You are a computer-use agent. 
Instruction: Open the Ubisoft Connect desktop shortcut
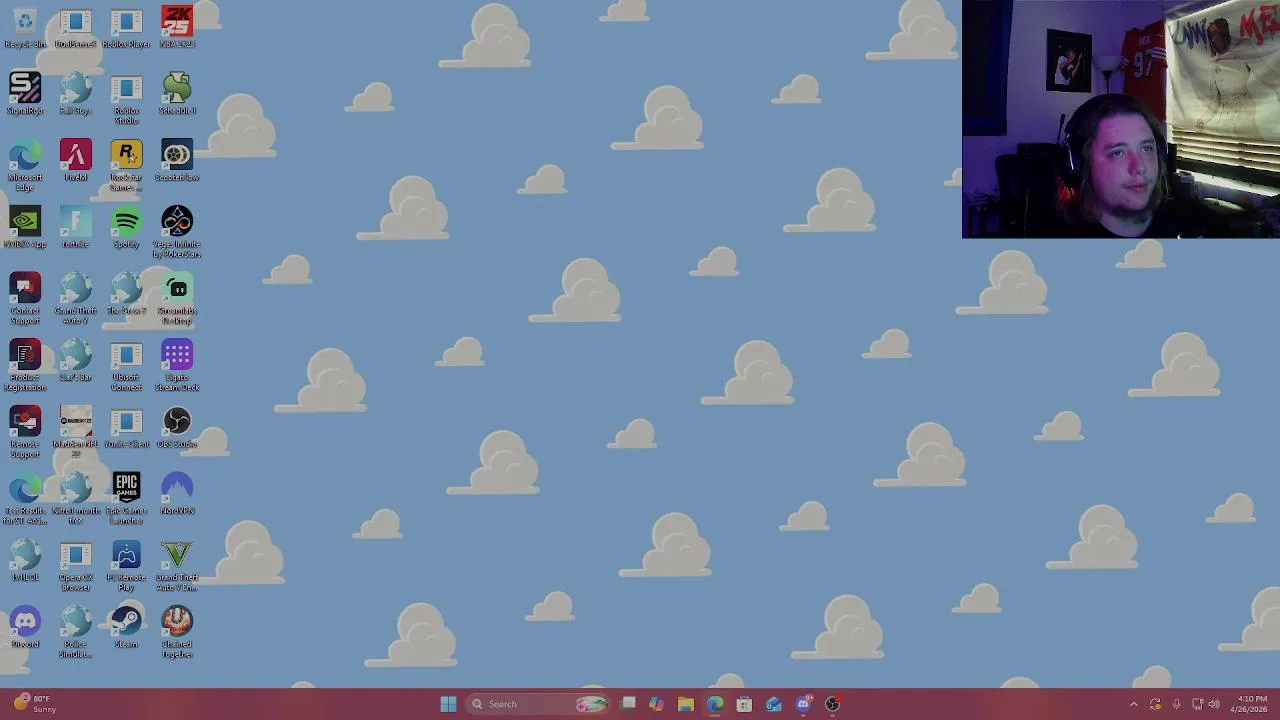tap(126, 366)
